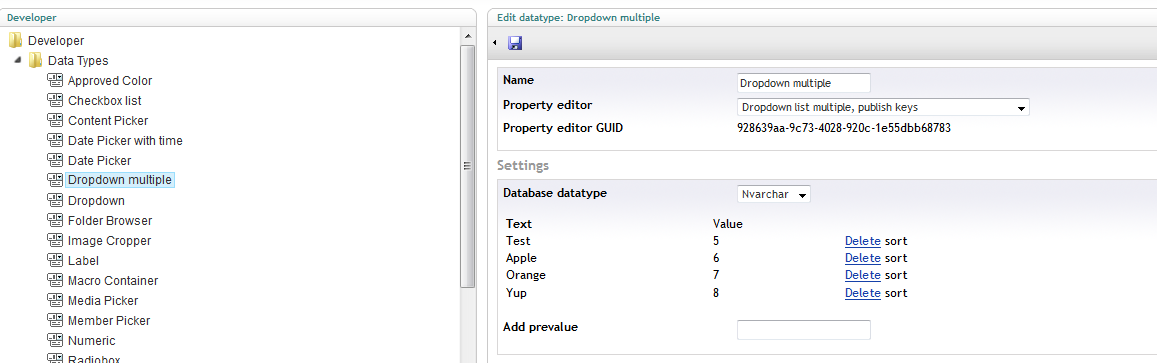Delete the Orange prevalue
Image resolution: width=1157 pixels, height=363 pixels.
tap(863, 275)
